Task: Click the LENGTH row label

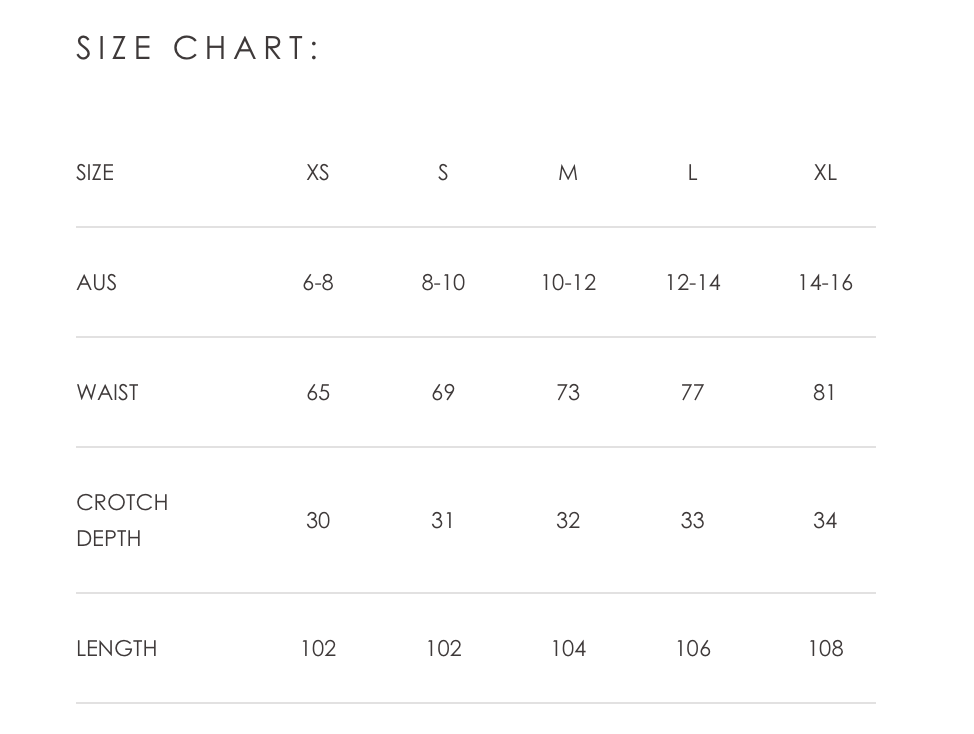Action: [117, 649]
